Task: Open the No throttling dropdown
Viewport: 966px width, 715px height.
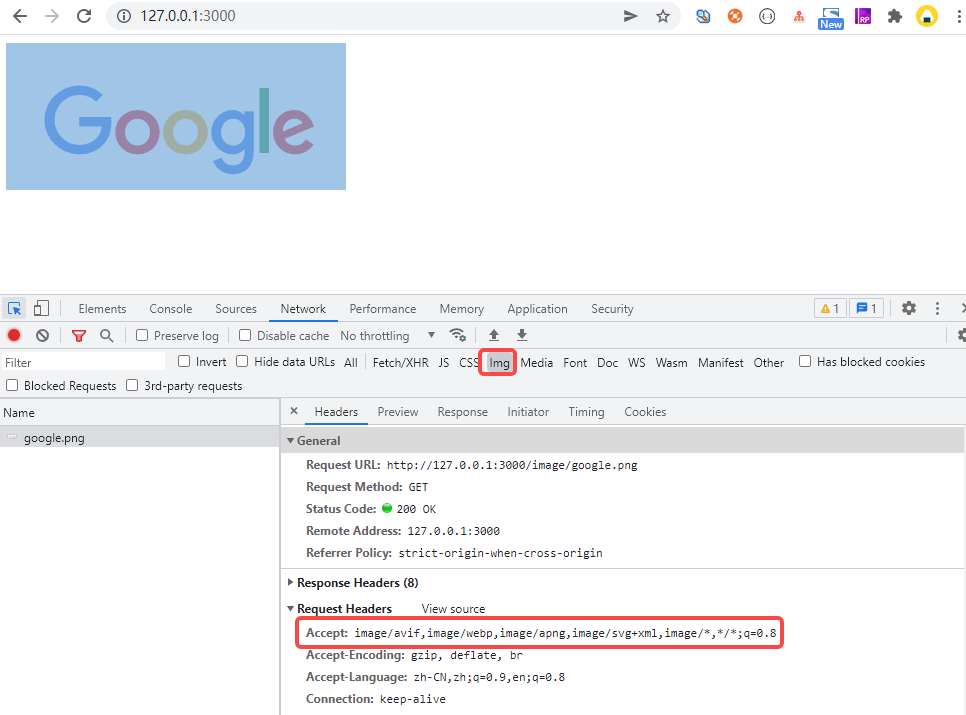Action: 388,336
